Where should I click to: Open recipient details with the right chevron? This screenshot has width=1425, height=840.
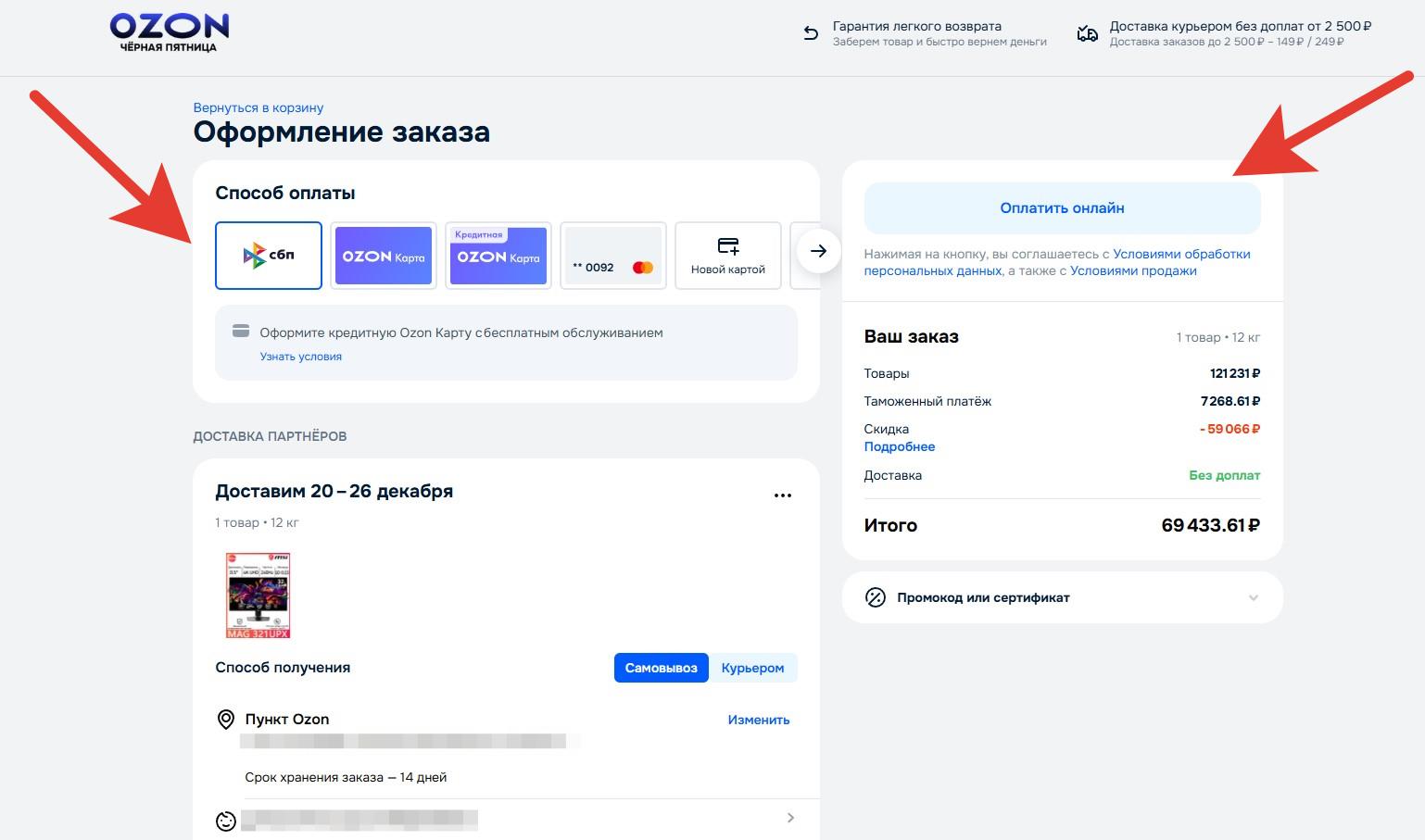coord(790,818)
